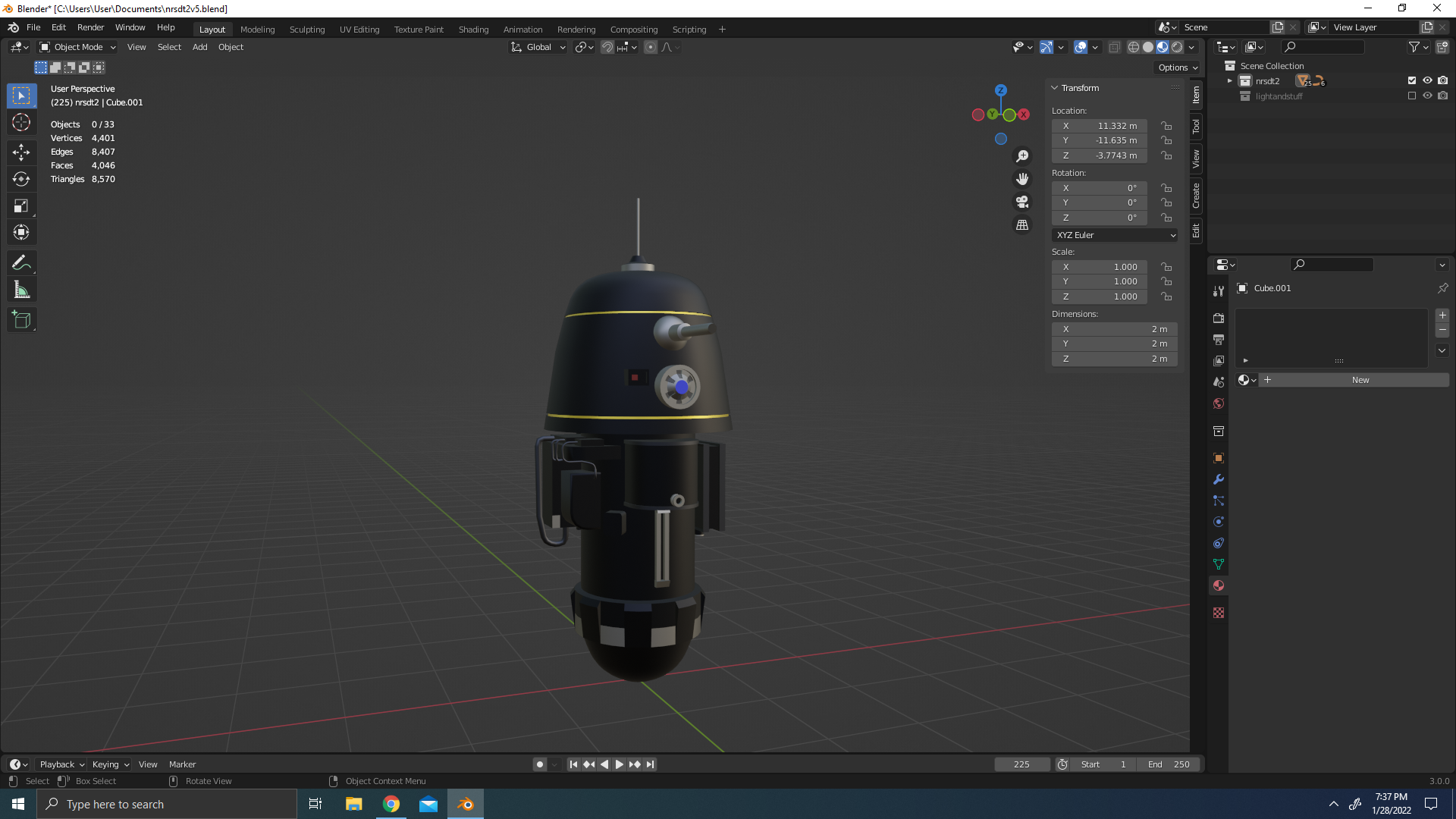Screen dimensions: 1456x819
Task: Open Object Data green triangle tab
Action: (x=1219, y=564)
